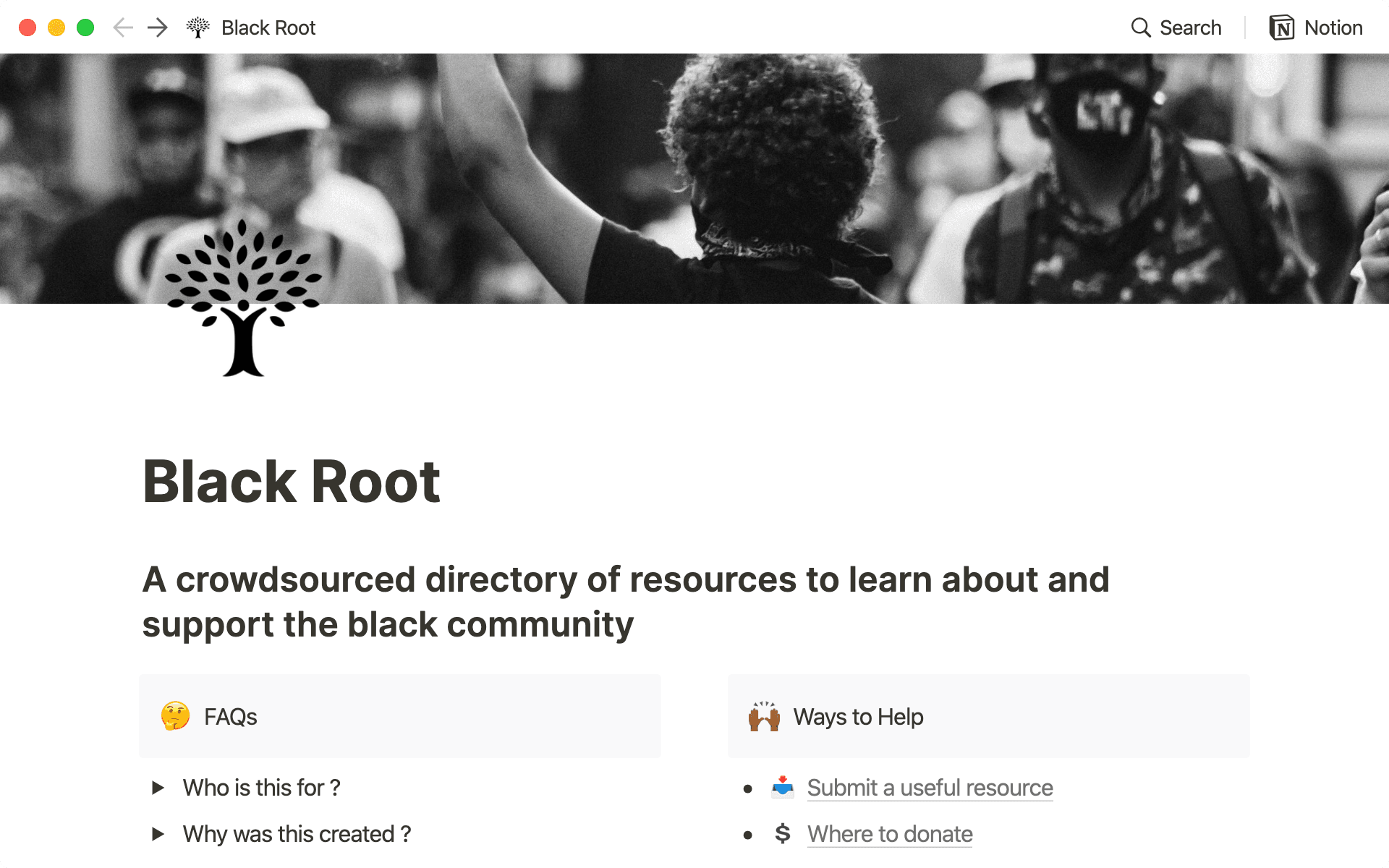Viewport: 1389px width, 868px height.
Task: Click the inbox tray icon beside Submit
Action: coord(782,787)
